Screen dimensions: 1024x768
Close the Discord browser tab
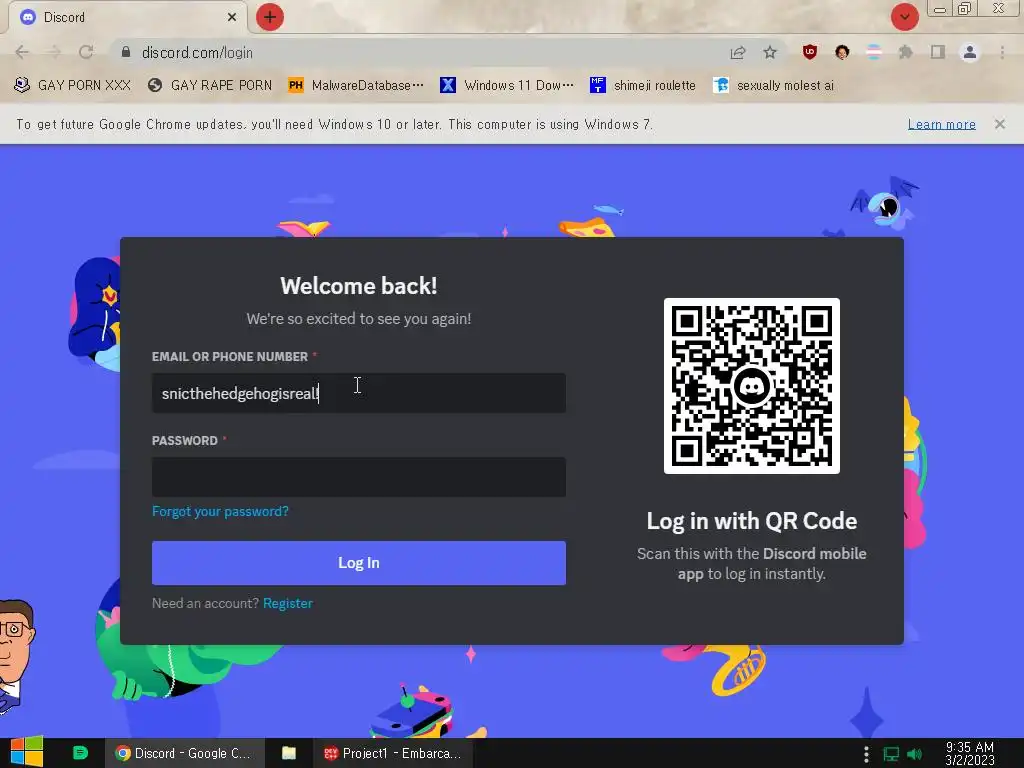(232, 17)
